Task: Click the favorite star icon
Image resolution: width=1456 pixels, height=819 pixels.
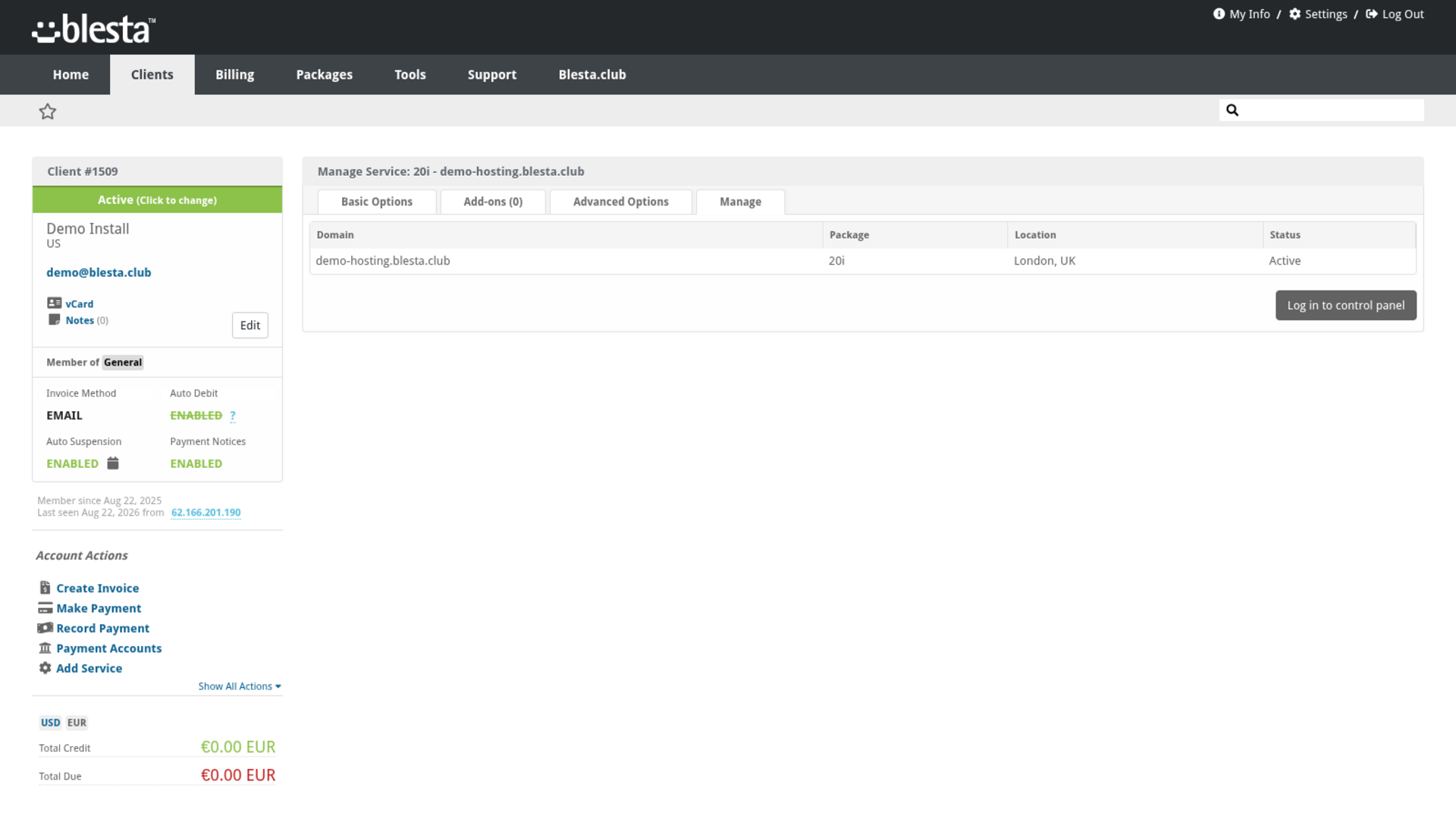Action: pyautogui.click(x=48, y=111)
